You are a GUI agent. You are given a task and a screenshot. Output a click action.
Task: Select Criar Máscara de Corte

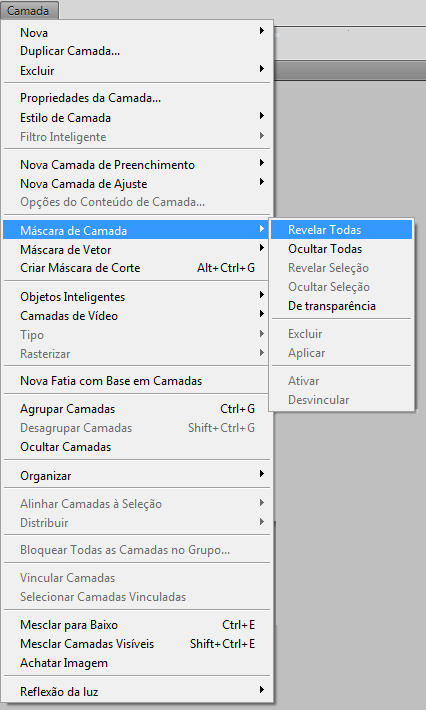point(137,268)
